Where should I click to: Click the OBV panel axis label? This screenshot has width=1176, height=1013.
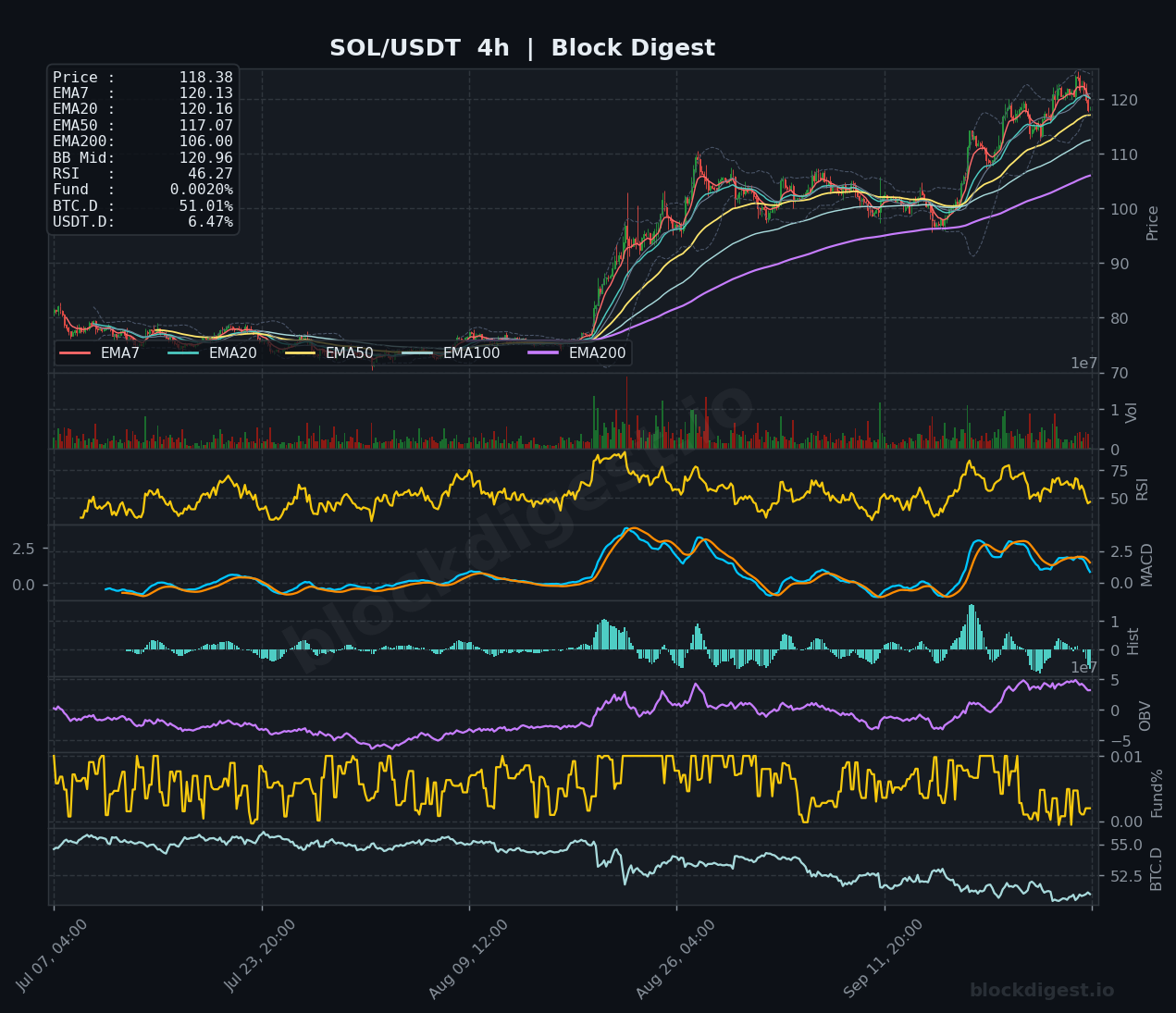point(1145,716)
